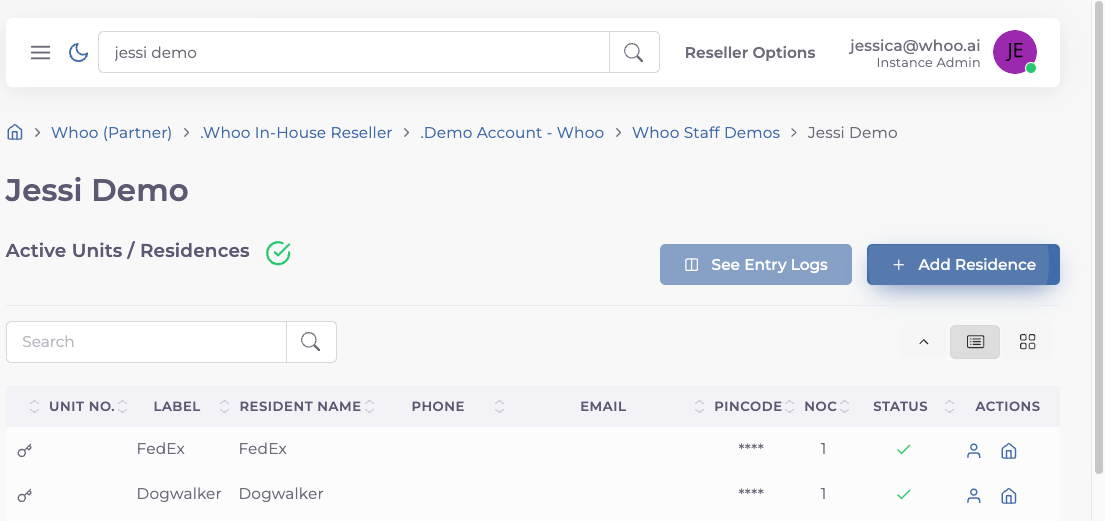
Task: Open Whoo Staff Demos breadcrumb
Action: (x=706, y=133)
